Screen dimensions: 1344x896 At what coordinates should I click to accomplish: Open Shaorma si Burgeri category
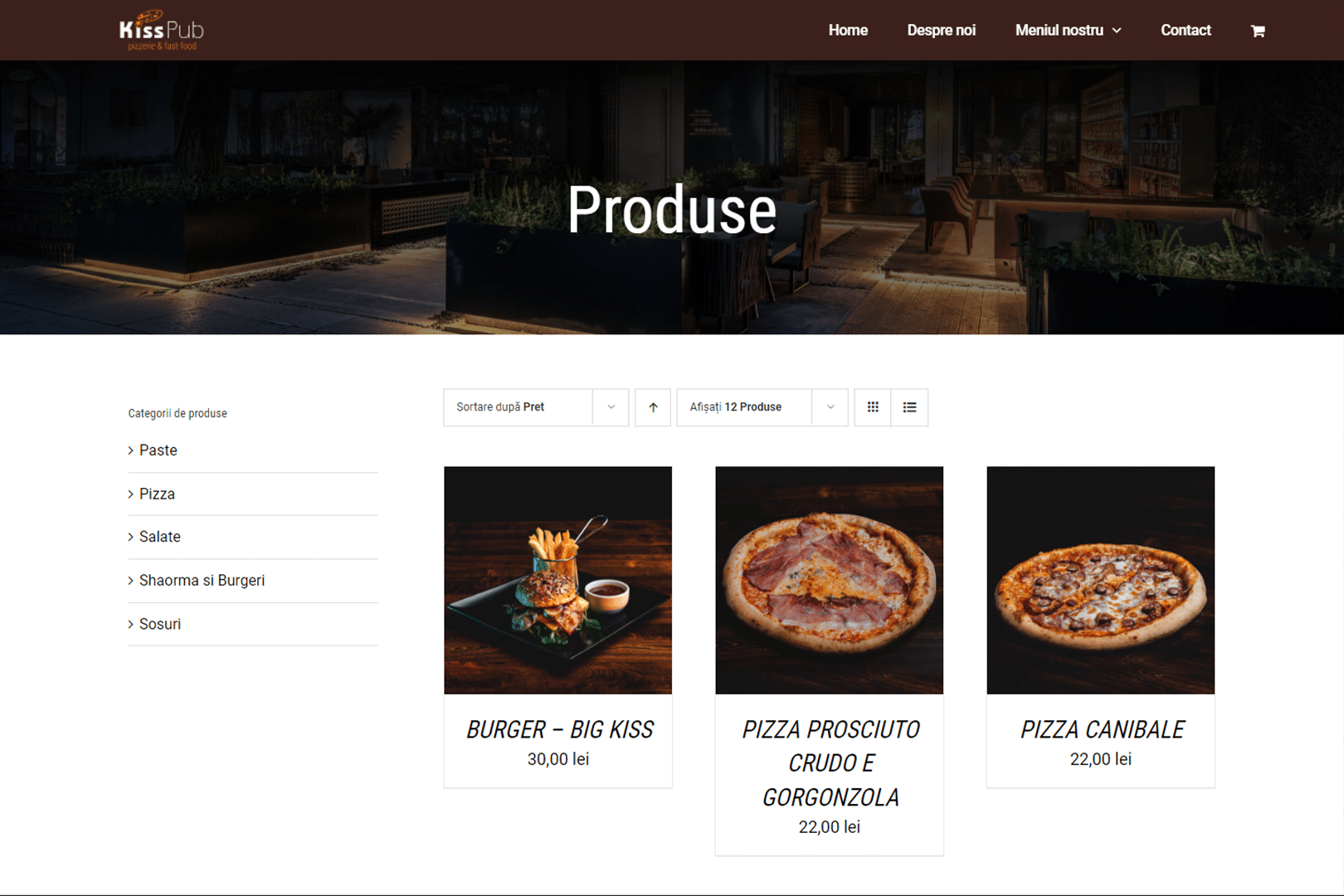[x=202, y=581]
